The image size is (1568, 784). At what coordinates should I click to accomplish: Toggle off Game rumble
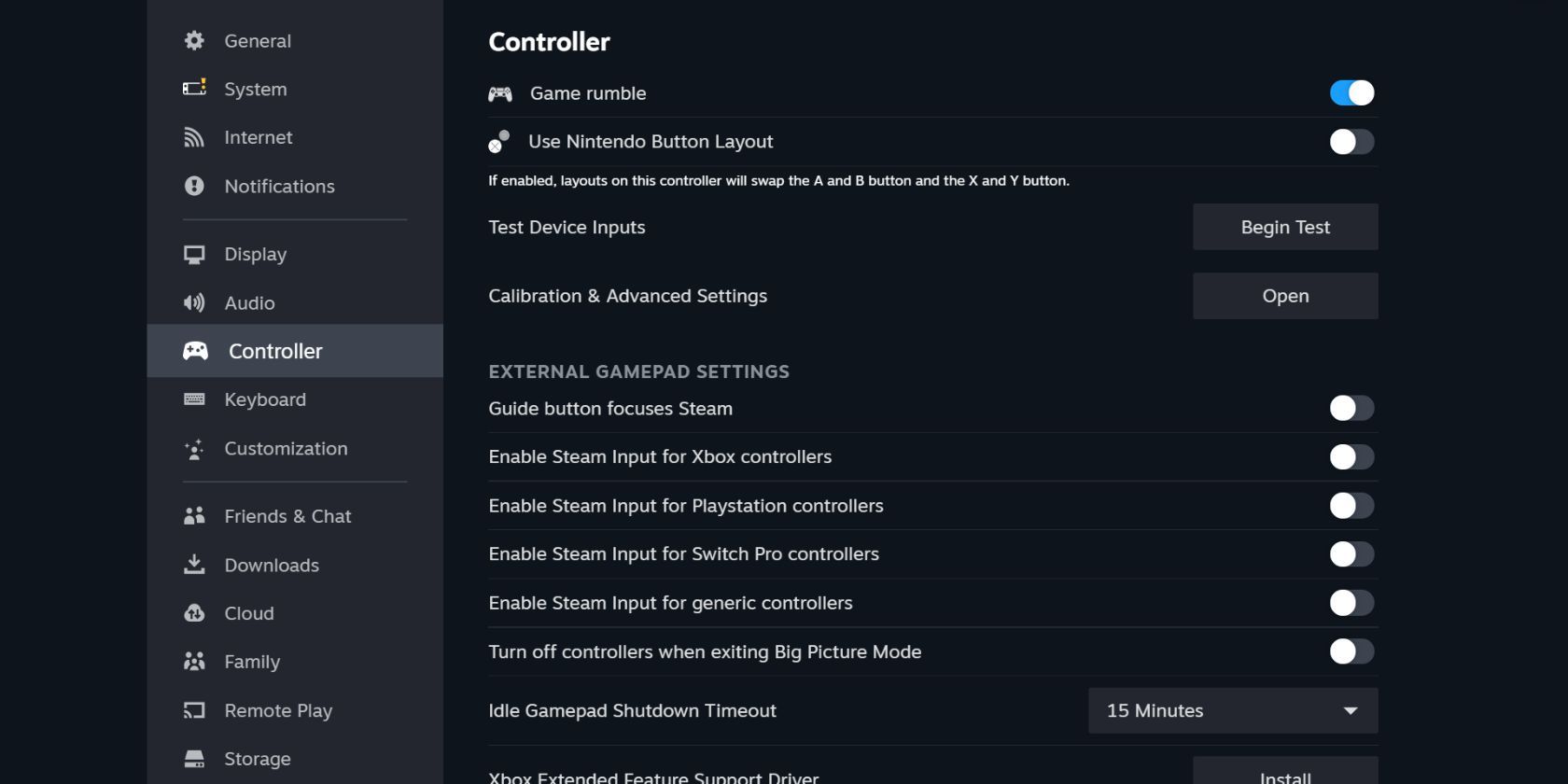pos(1351,92)
